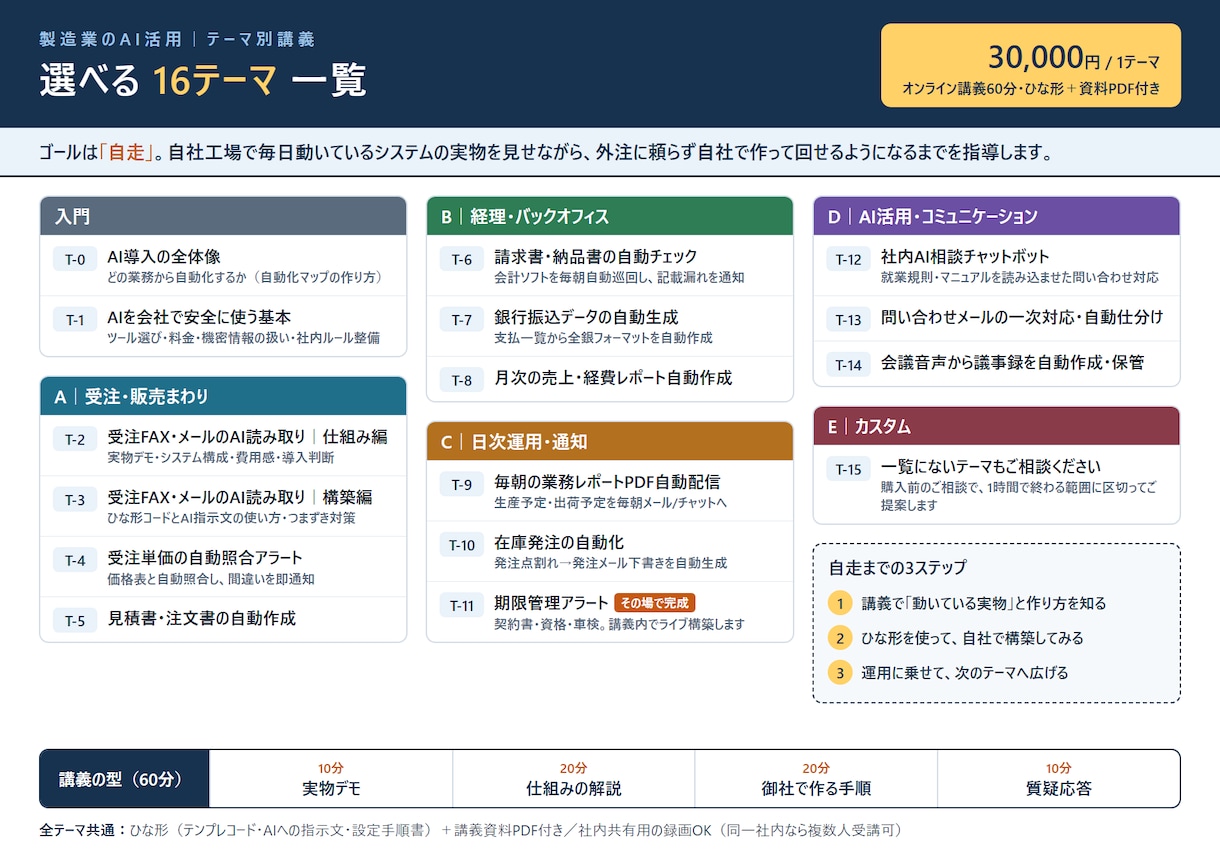The width and height of the screenshot is (1220, 862).
Task: Click the T-4 badge
Action: [75, 560]
